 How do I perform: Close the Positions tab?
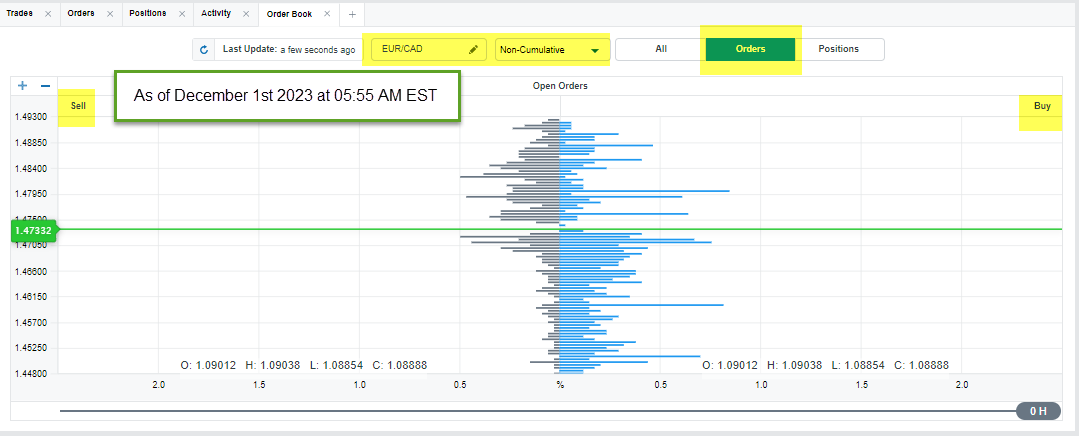point(182,14)
